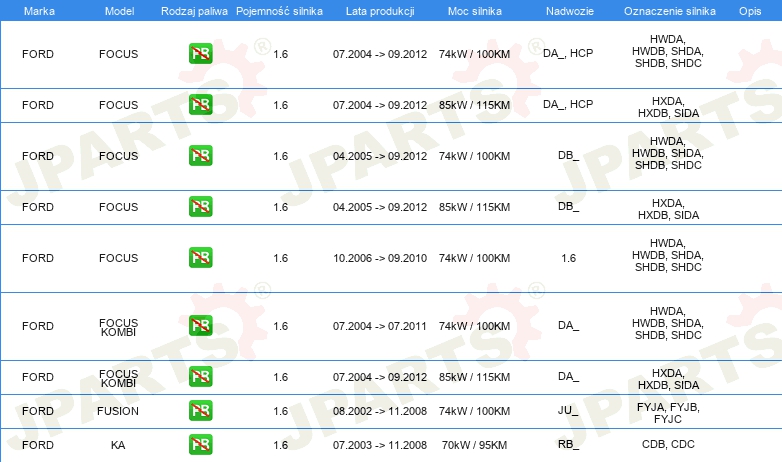Screen dimensions: 782x462
Task: Click the DA_ body code in the 07.2011 row
Action: click(x=569, y=325)
